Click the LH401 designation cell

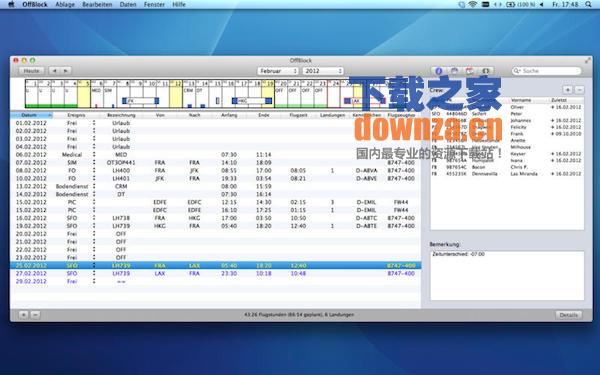[x=121, y=178]
